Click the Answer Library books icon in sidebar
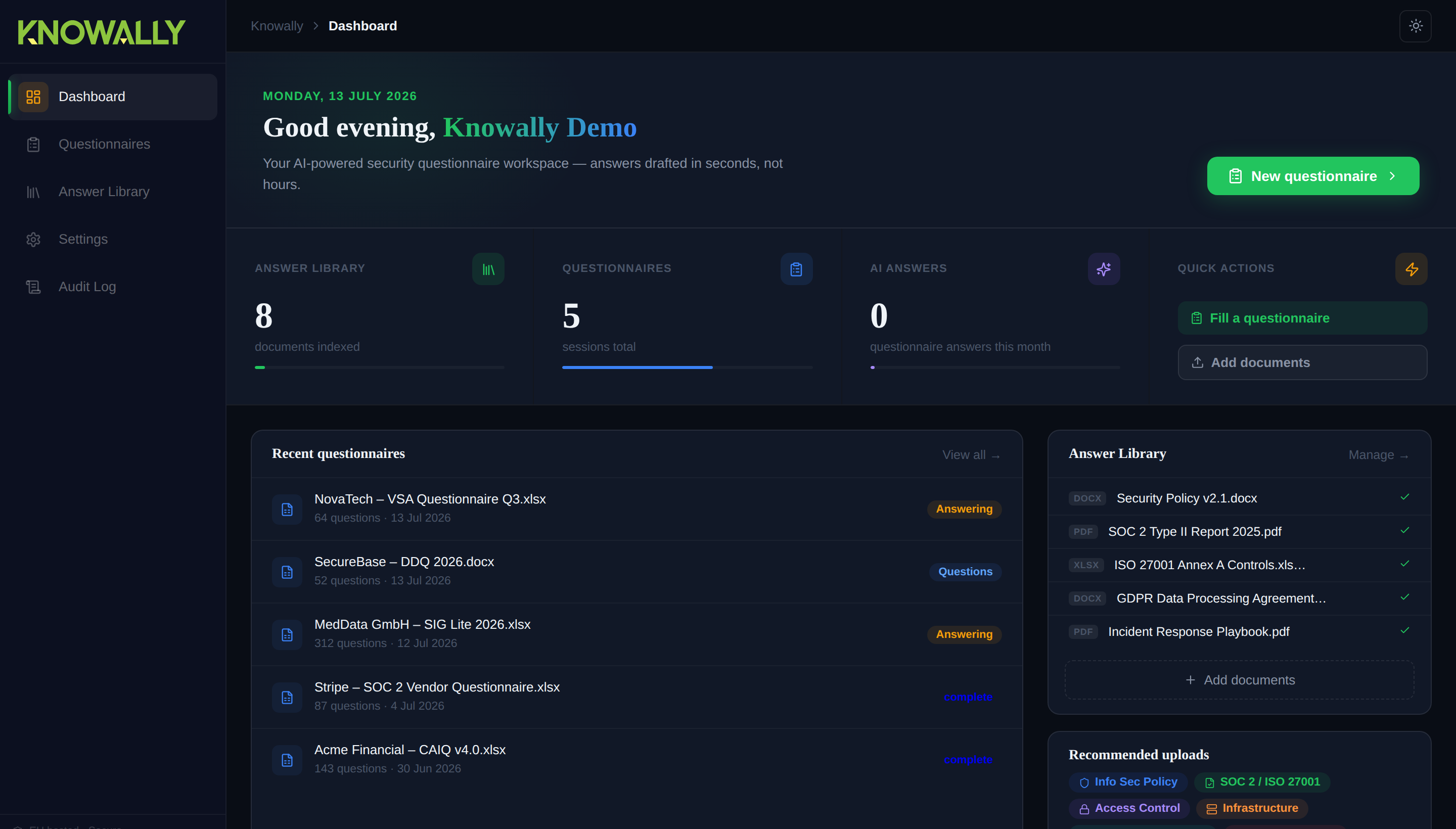The width and height of the screenshot is (1456, 829). point(33,192)
